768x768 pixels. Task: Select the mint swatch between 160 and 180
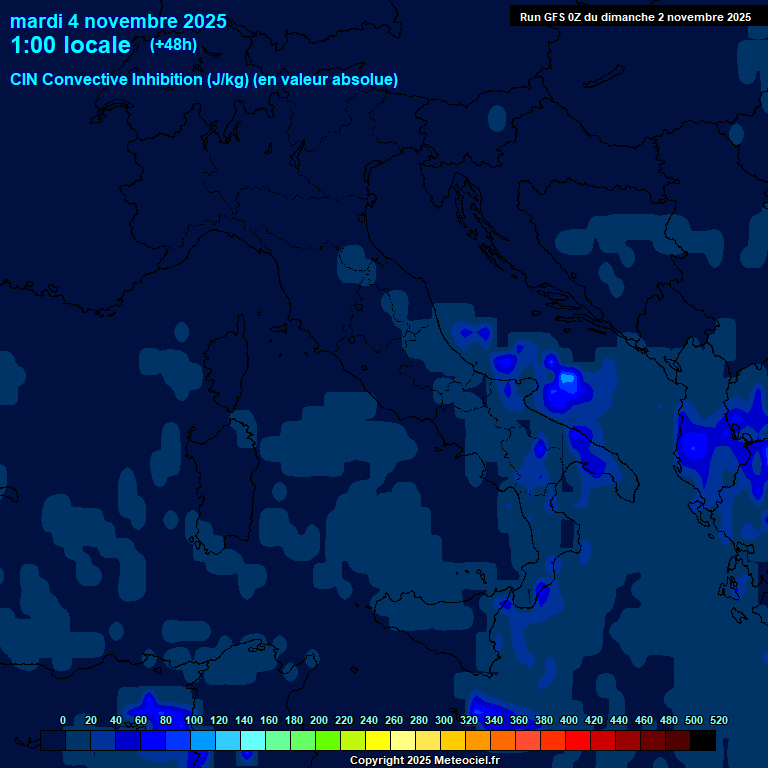278,741
